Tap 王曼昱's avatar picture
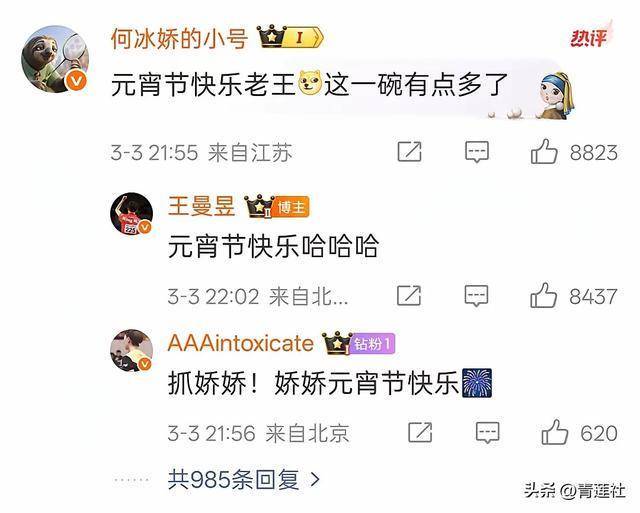 click(131, 213)
